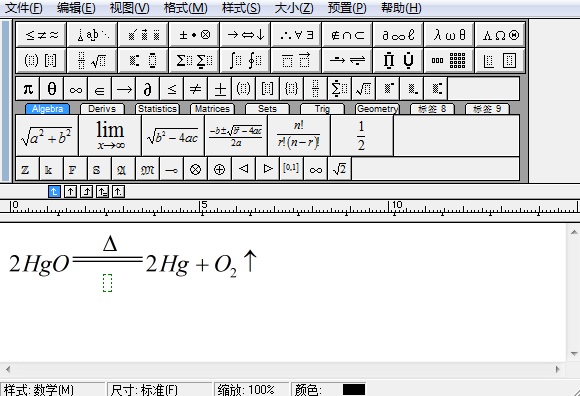Insert the square root of 2 expression
Viewport: 580px width, 396px height.
(x=340, y=169)
